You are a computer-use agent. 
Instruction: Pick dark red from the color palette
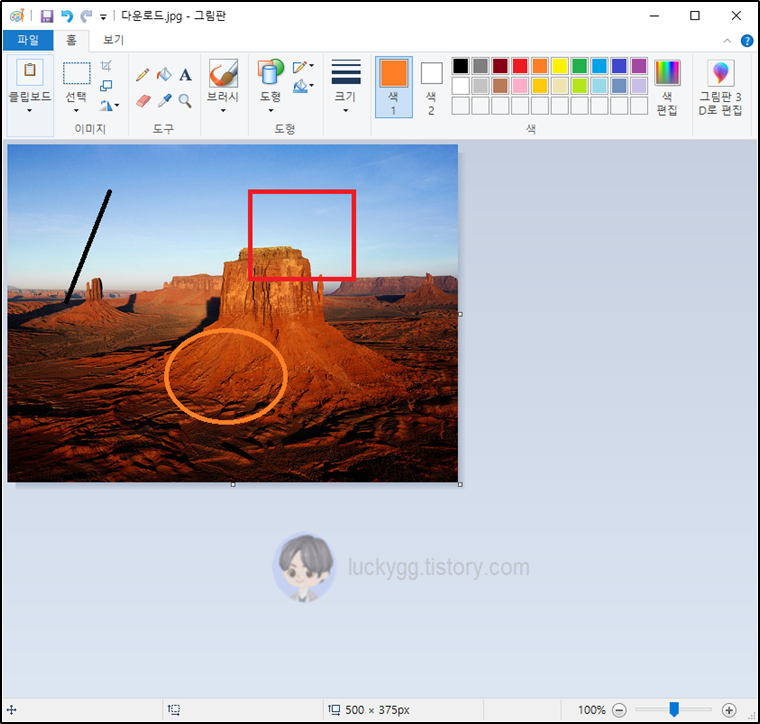(500, 65)
